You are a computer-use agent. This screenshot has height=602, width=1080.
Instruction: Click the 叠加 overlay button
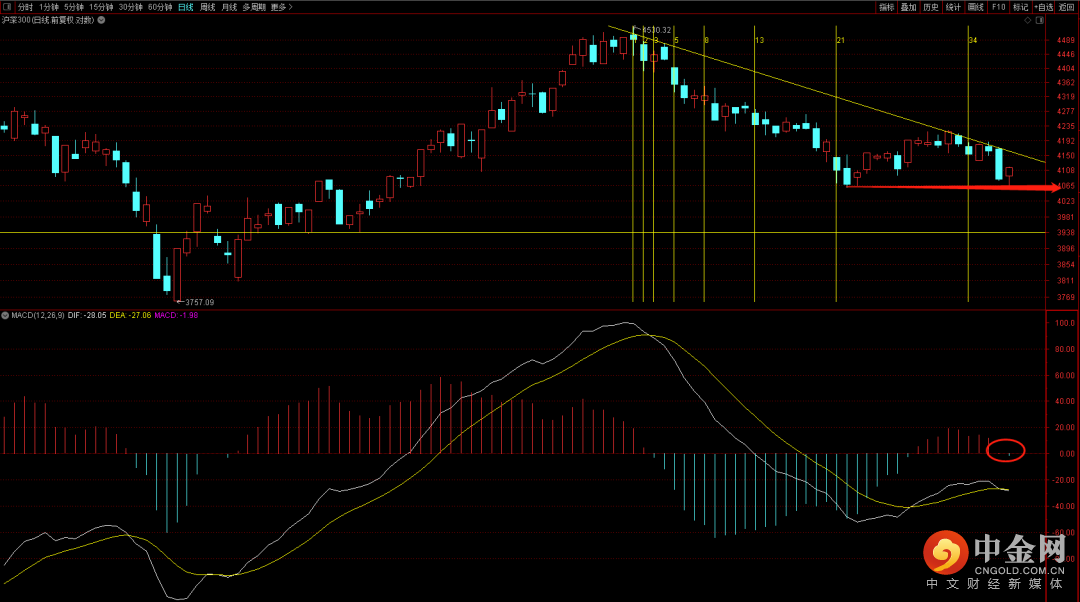[908, 7]
